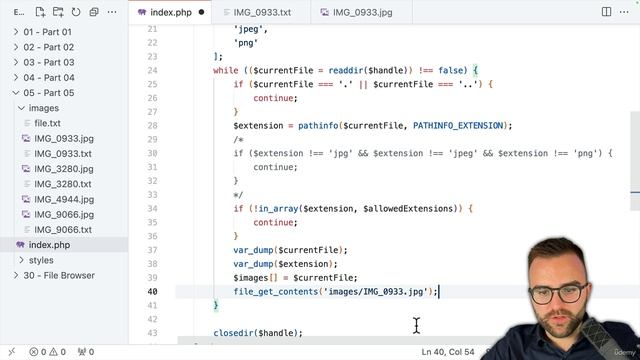The width and height of the screenshot is (640, 360).
Task: Open IMG_0933.jpg from the file tree
Action: 64,138
